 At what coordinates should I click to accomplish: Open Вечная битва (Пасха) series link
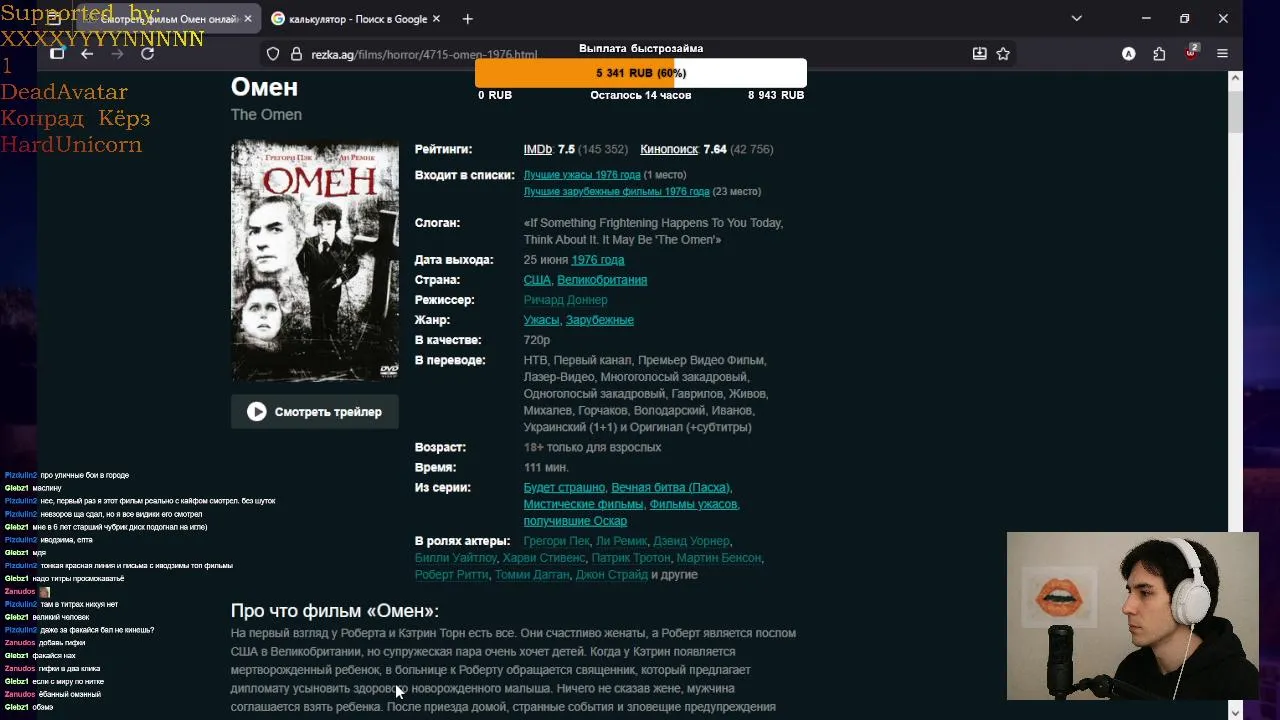pos(670,488)
